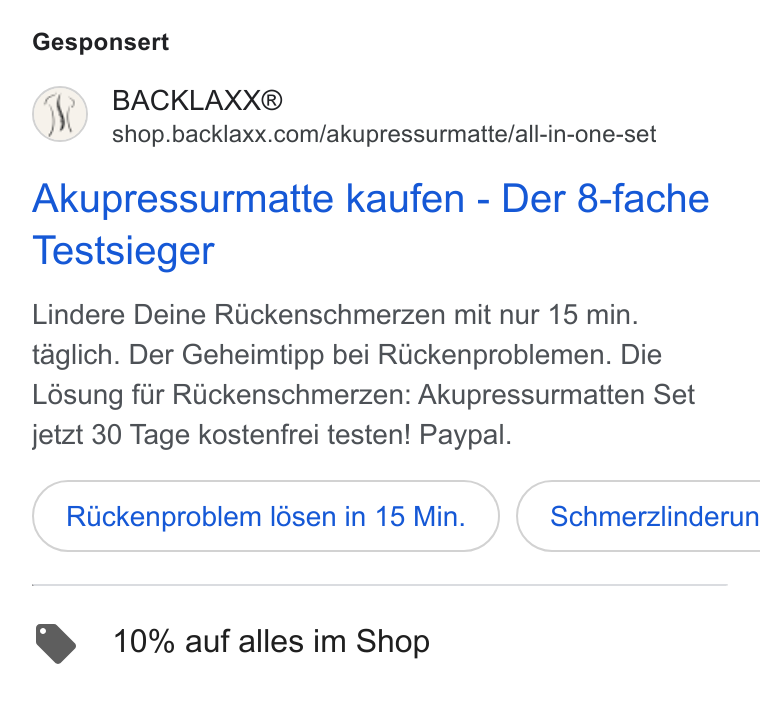The image size is (760, 702).
Task: Click the horizontal divider above the offer
Action: [380, 585]
